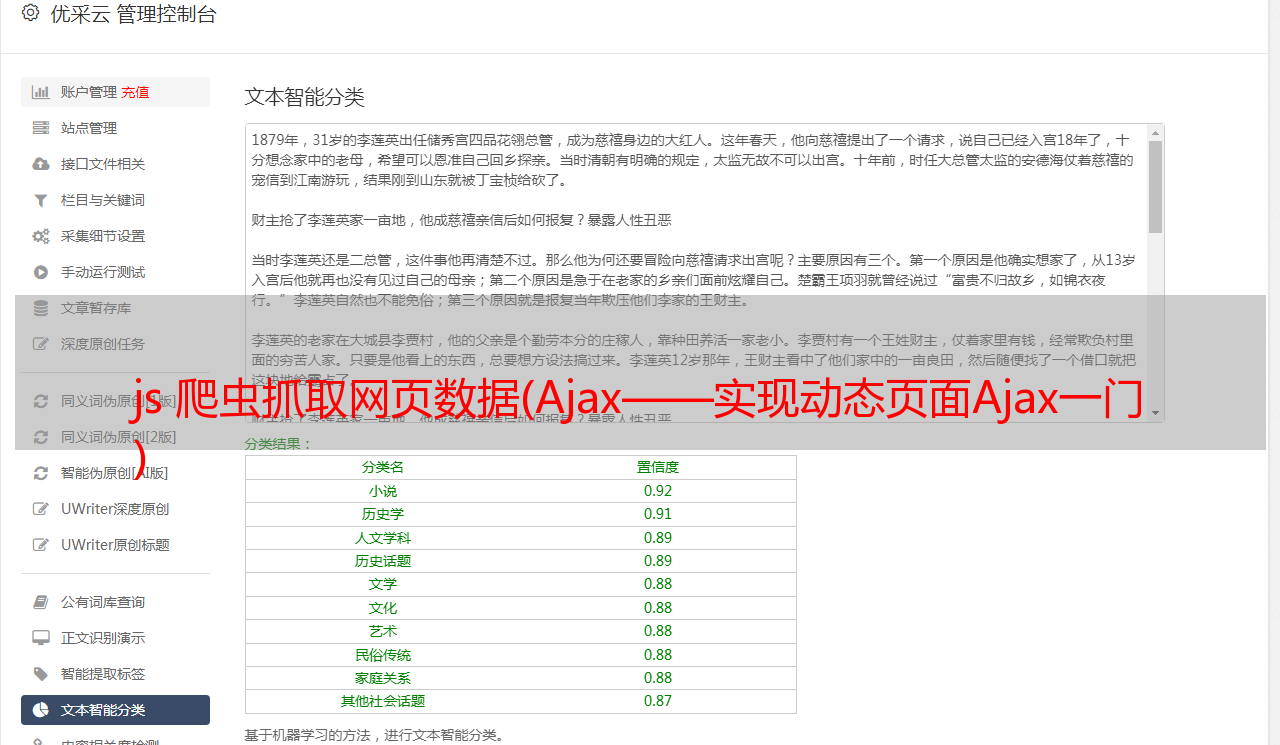Click inside the article text area
This screenshot has height=745, width=1280.
(x=697, y=273)
